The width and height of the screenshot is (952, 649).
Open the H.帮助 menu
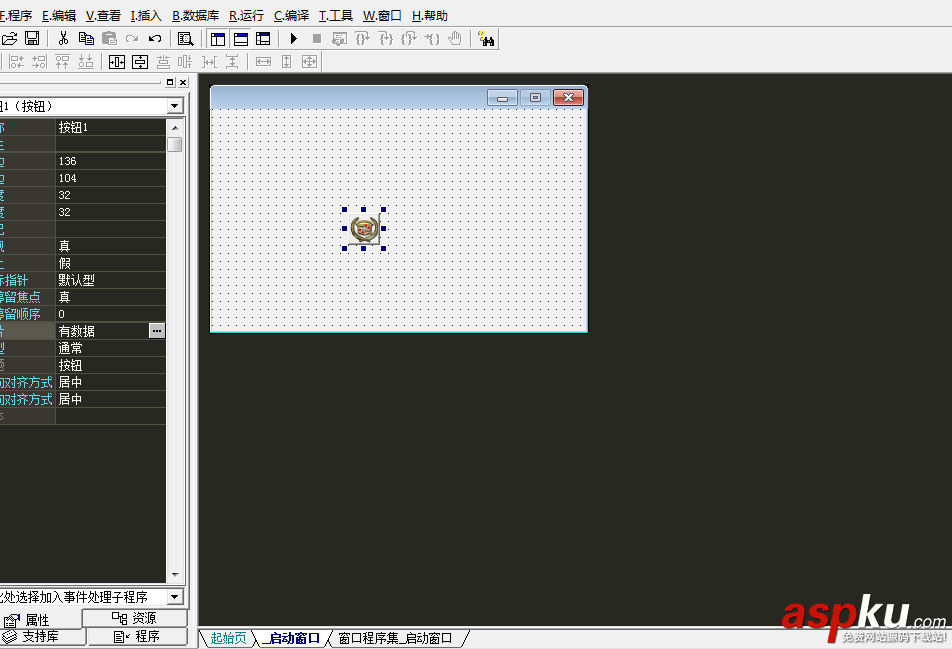pyautogui.click(x=430, y=16)
